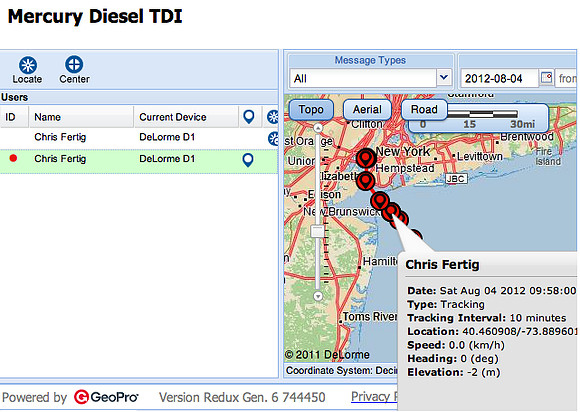Click the map marker near New York

365,158
